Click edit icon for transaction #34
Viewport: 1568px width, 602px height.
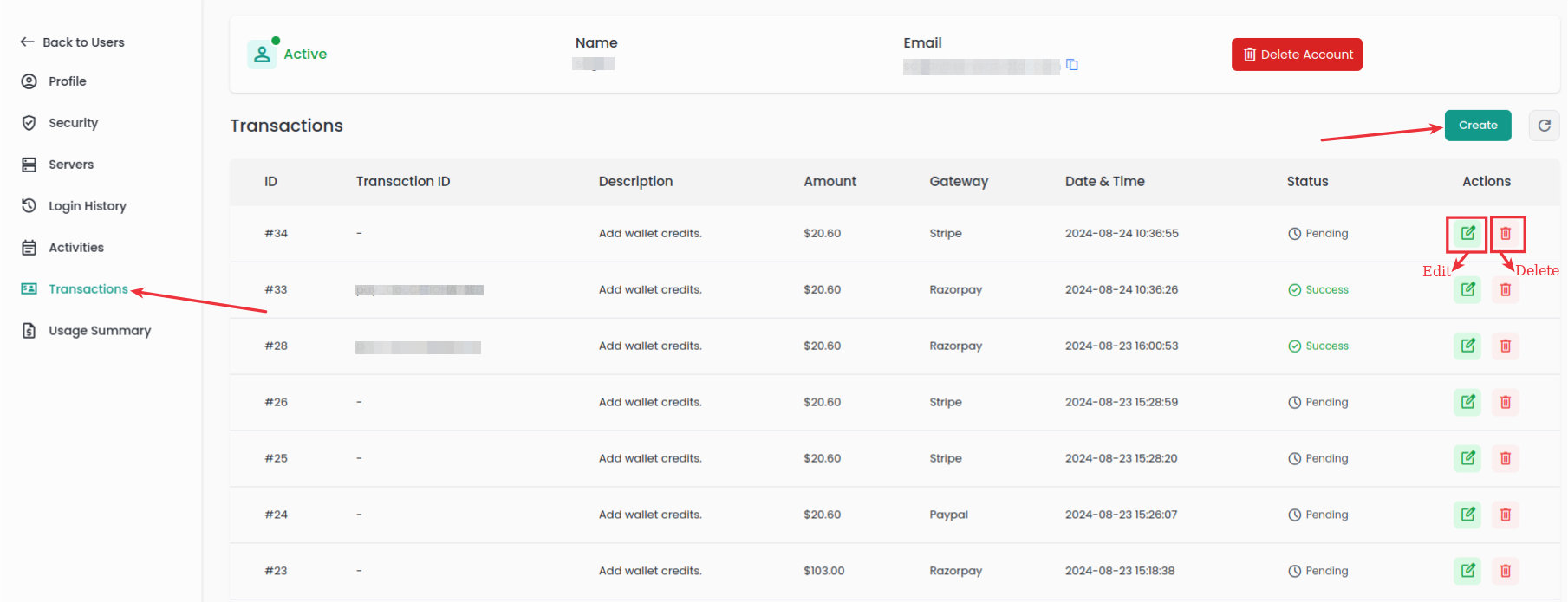coord(1467,233)
